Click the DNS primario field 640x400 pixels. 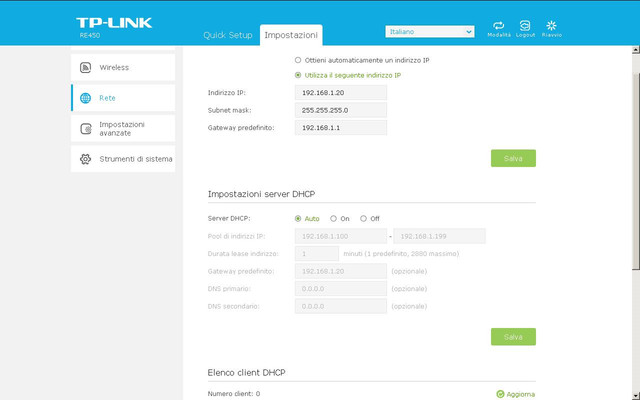(x=341, y=289)
